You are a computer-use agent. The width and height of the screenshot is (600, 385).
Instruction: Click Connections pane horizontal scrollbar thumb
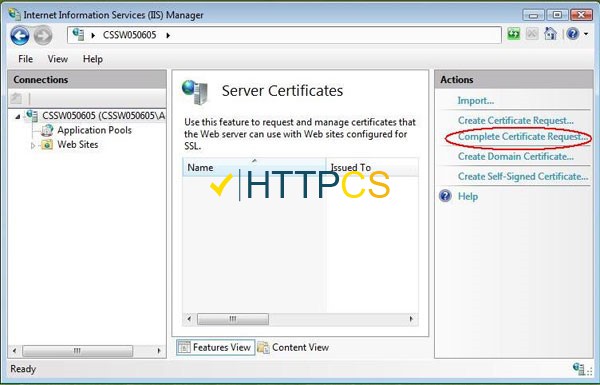tap(77, 351)
